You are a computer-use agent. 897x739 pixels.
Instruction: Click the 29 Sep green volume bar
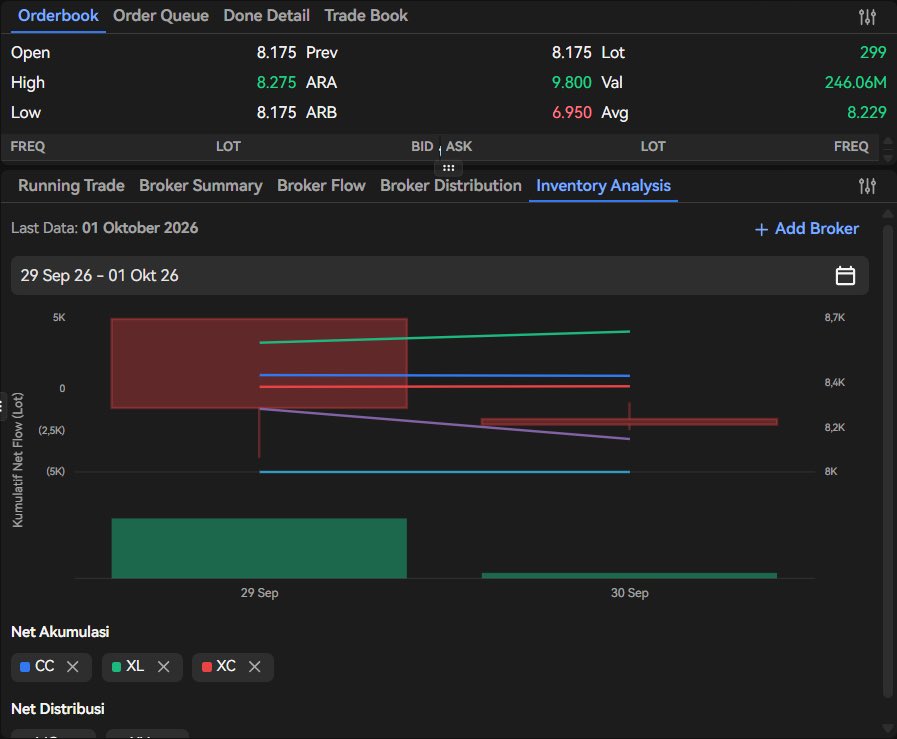point(259,548)
